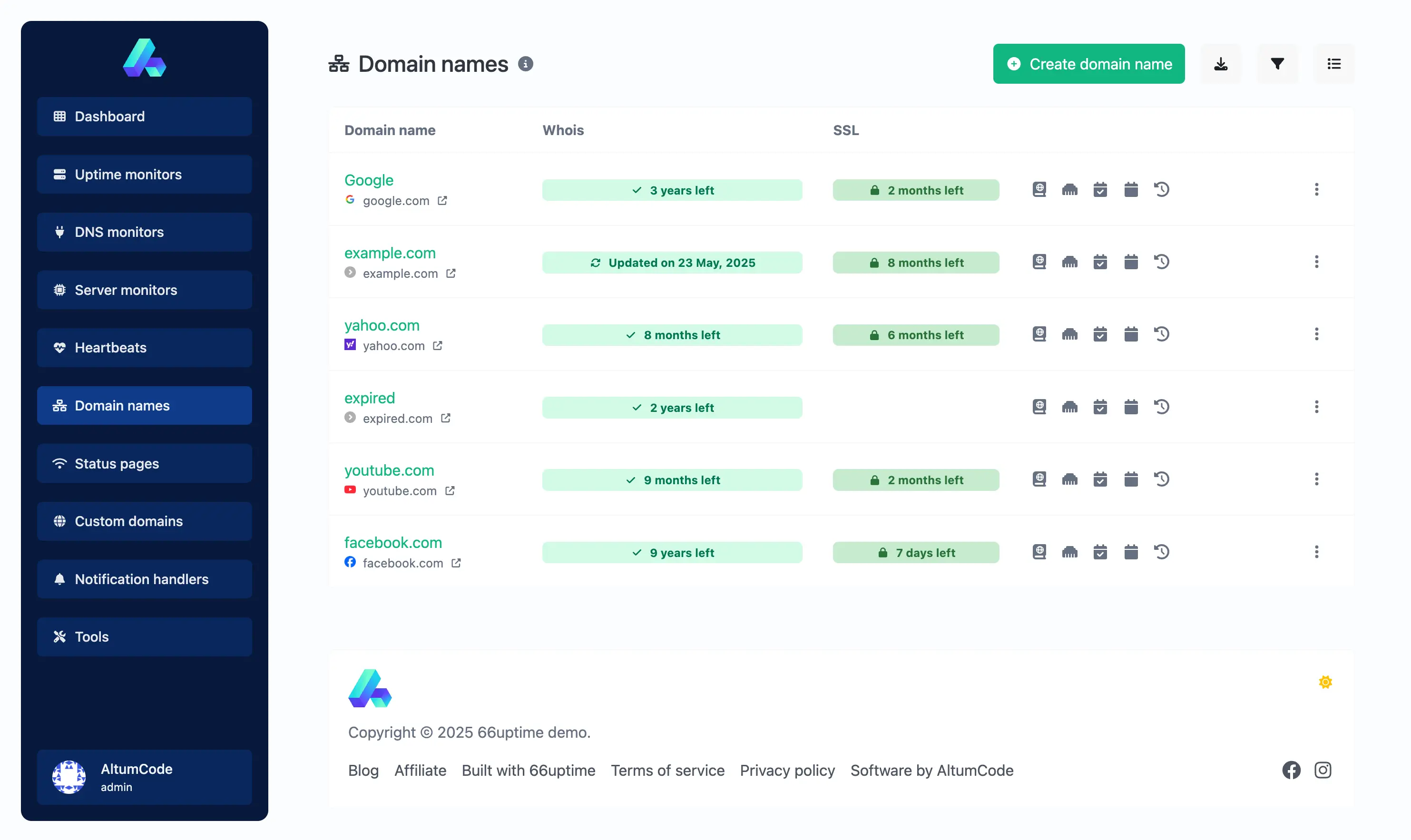
Task: Click the ethernet port icon in the Google row
Action: click(x=1069, y=190)
